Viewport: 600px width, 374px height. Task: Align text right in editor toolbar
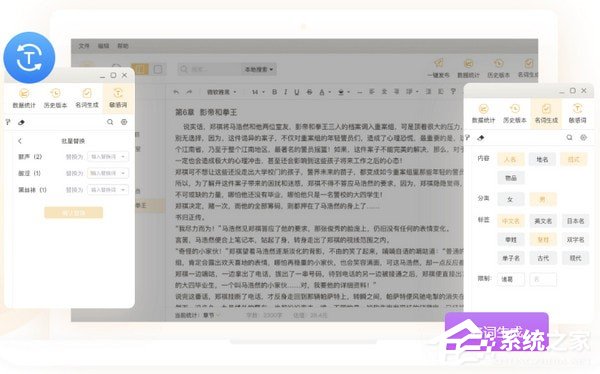click(397, 91)
